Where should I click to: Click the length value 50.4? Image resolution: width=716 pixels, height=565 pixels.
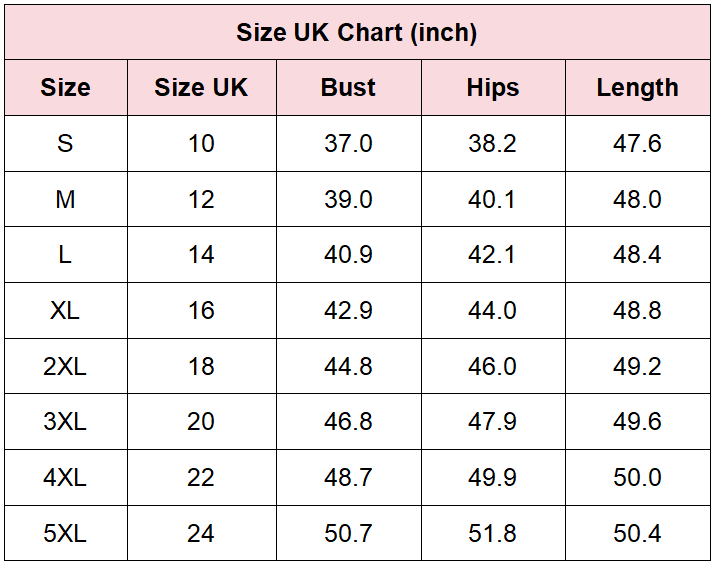point(637,533)
